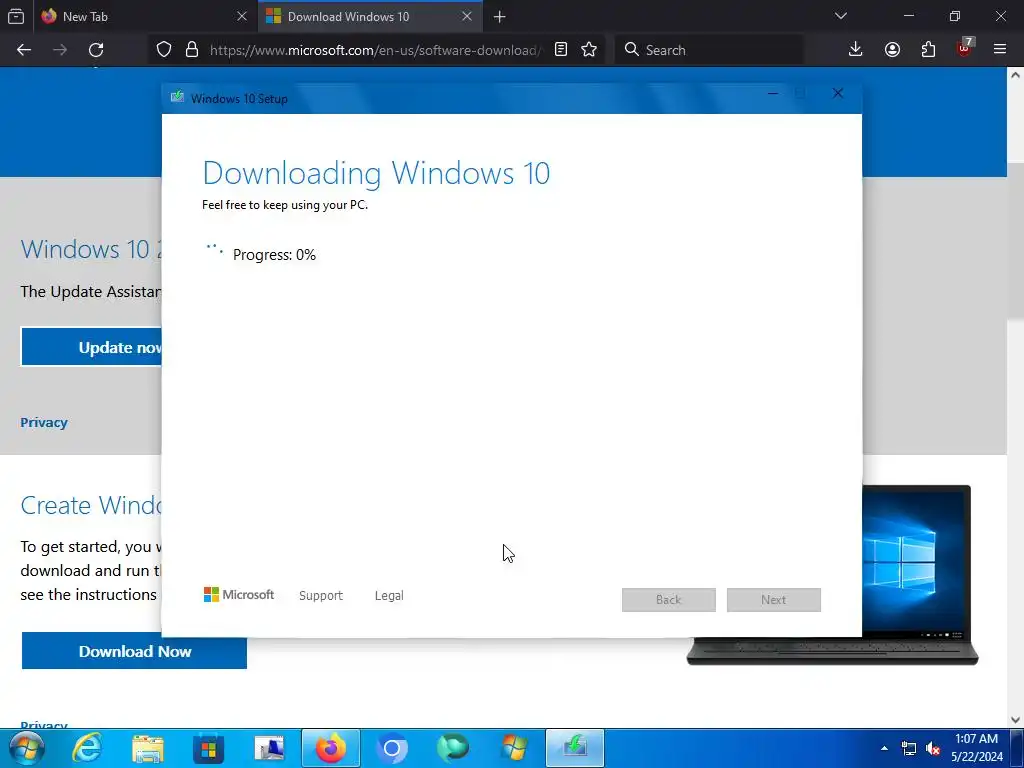Click the disabled Next button in Setup
Viewport: 1024px width, 768px height.
tap(773, 600)
